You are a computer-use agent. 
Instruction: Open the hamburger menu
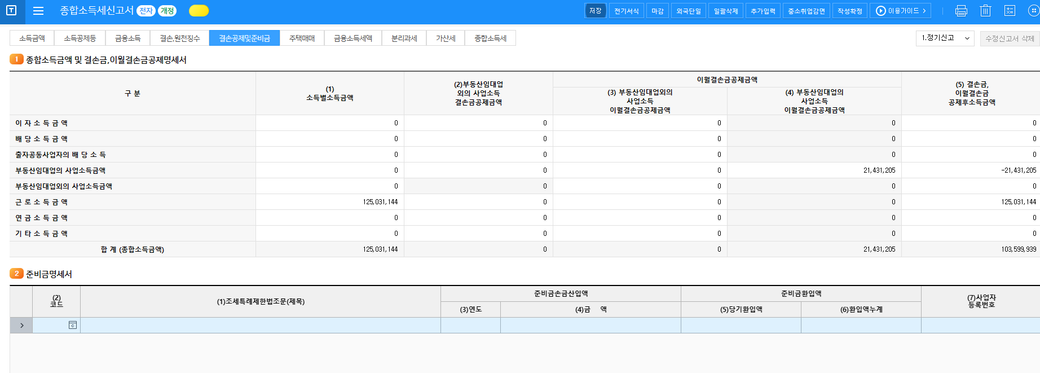pyautogui.click(x=38, y=11)
